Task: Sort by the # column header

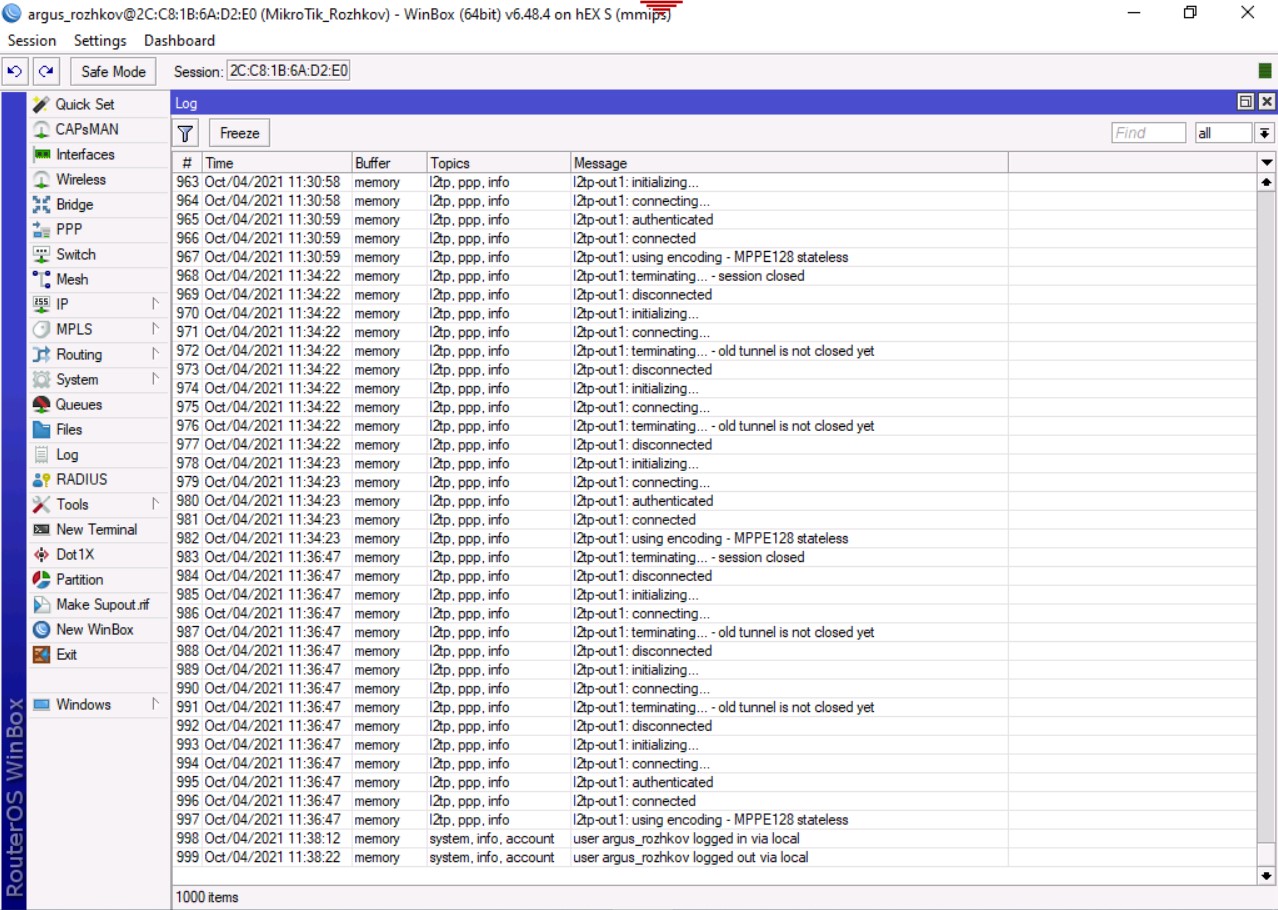Action: pyautogui.click(x=187, y=162)
